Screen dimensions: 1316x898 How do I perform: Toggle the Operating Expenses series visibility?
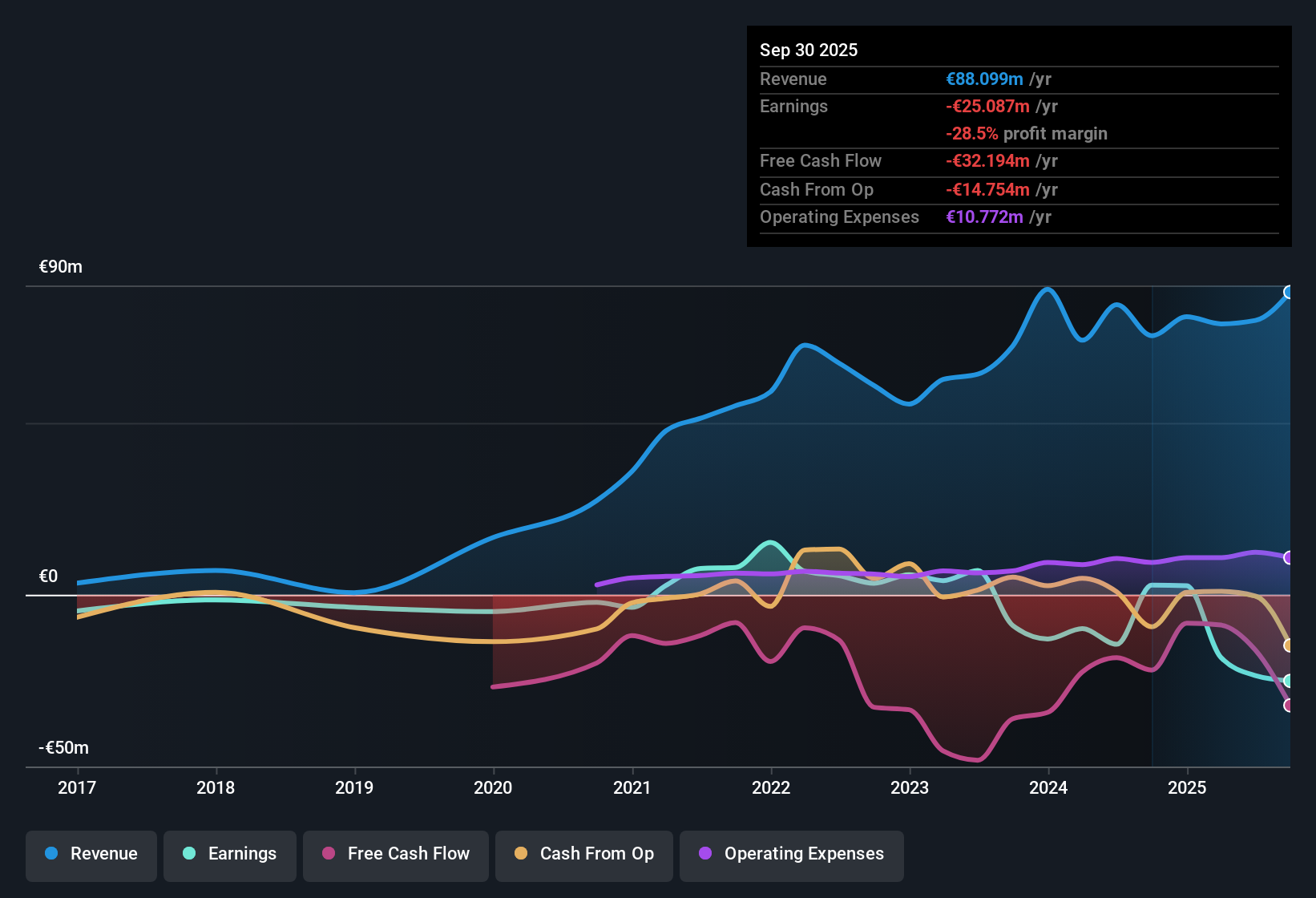coord(791,856)
